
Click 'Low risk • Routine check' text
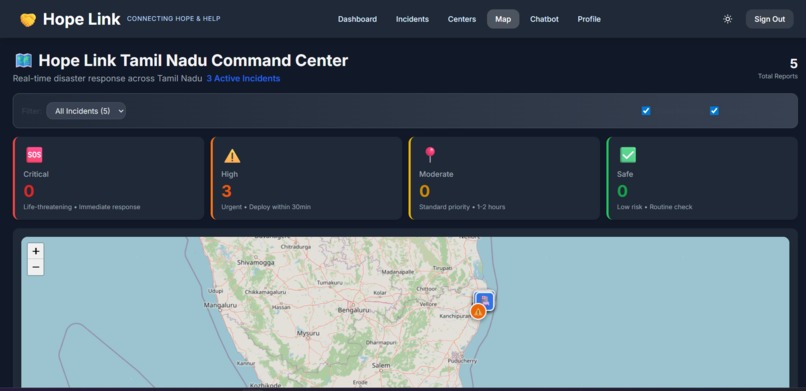pyautogui.click(x=654, y=207)
